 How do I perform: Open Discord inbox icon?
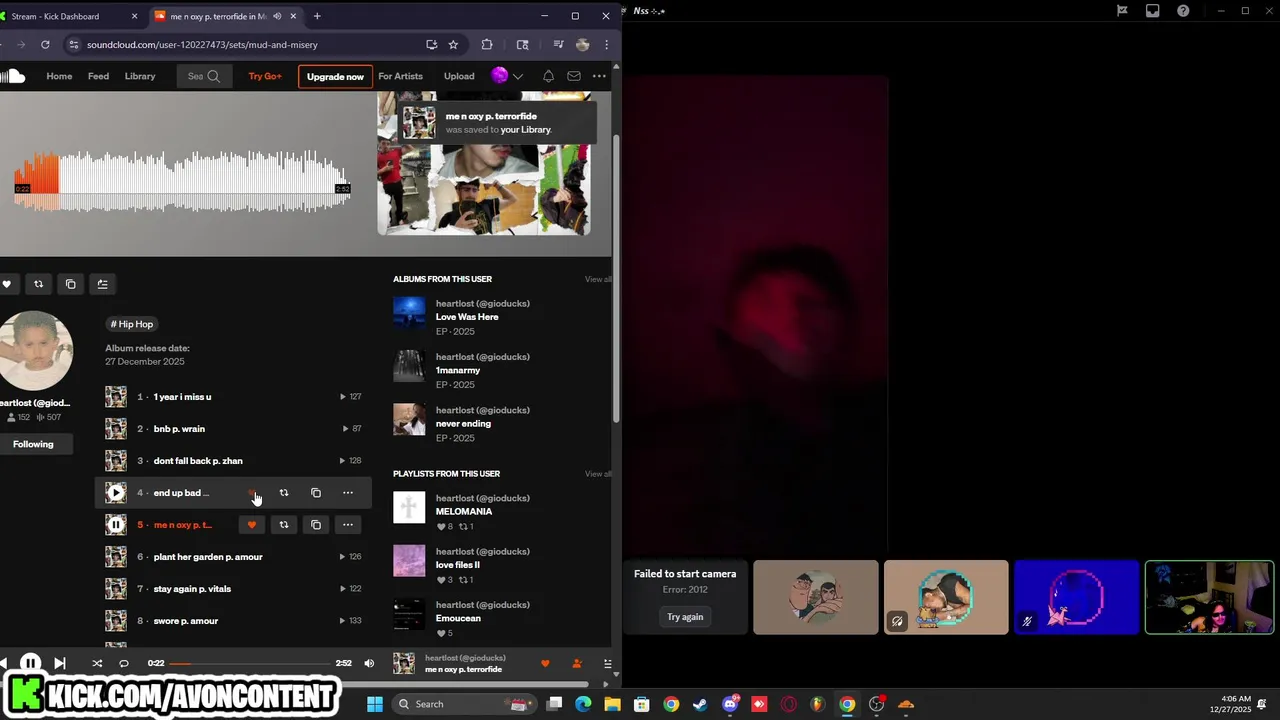click(1153, 11)
